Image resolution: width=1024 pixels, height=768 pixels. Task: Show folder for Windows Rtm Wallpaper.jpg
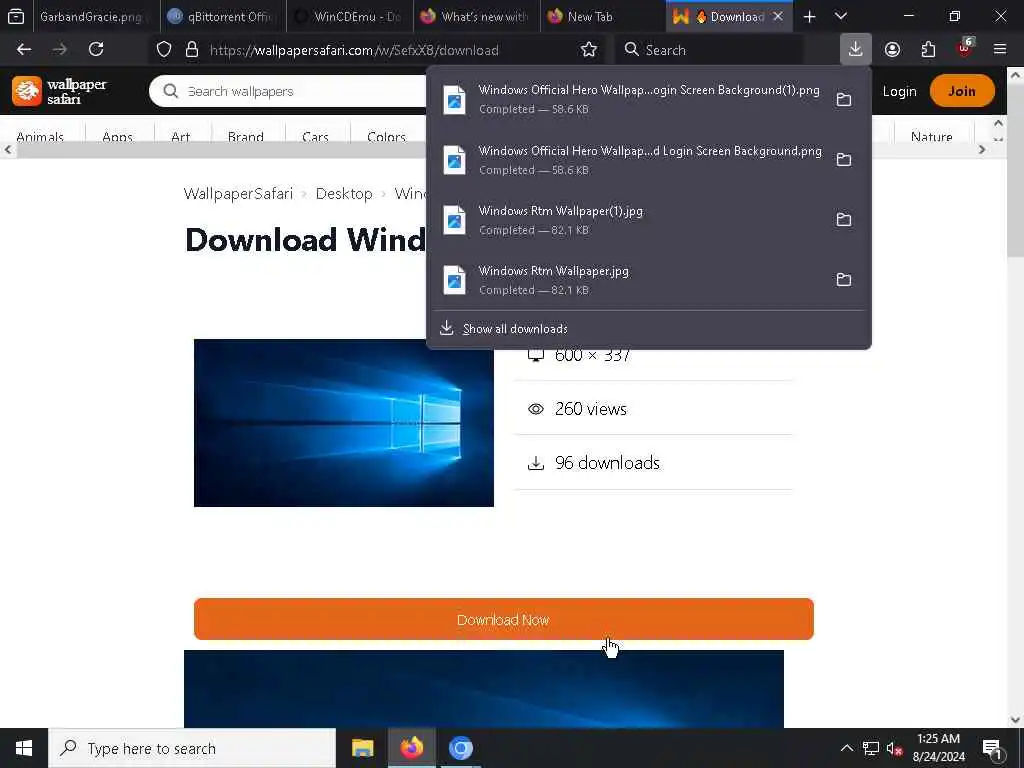(x=844, y=280)
